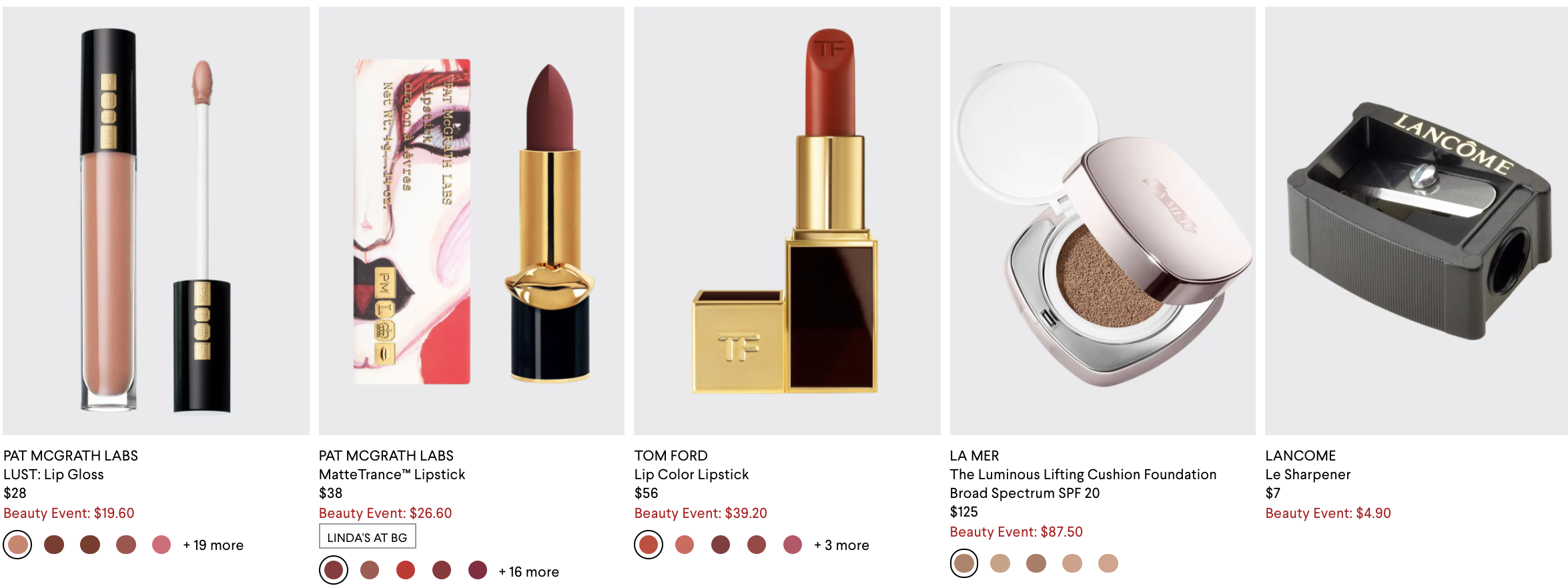Image resolution: width=1568 pixels, height=586 pixels.
Task: Open the Tom Ford lipstick product image
Action: 787,221
